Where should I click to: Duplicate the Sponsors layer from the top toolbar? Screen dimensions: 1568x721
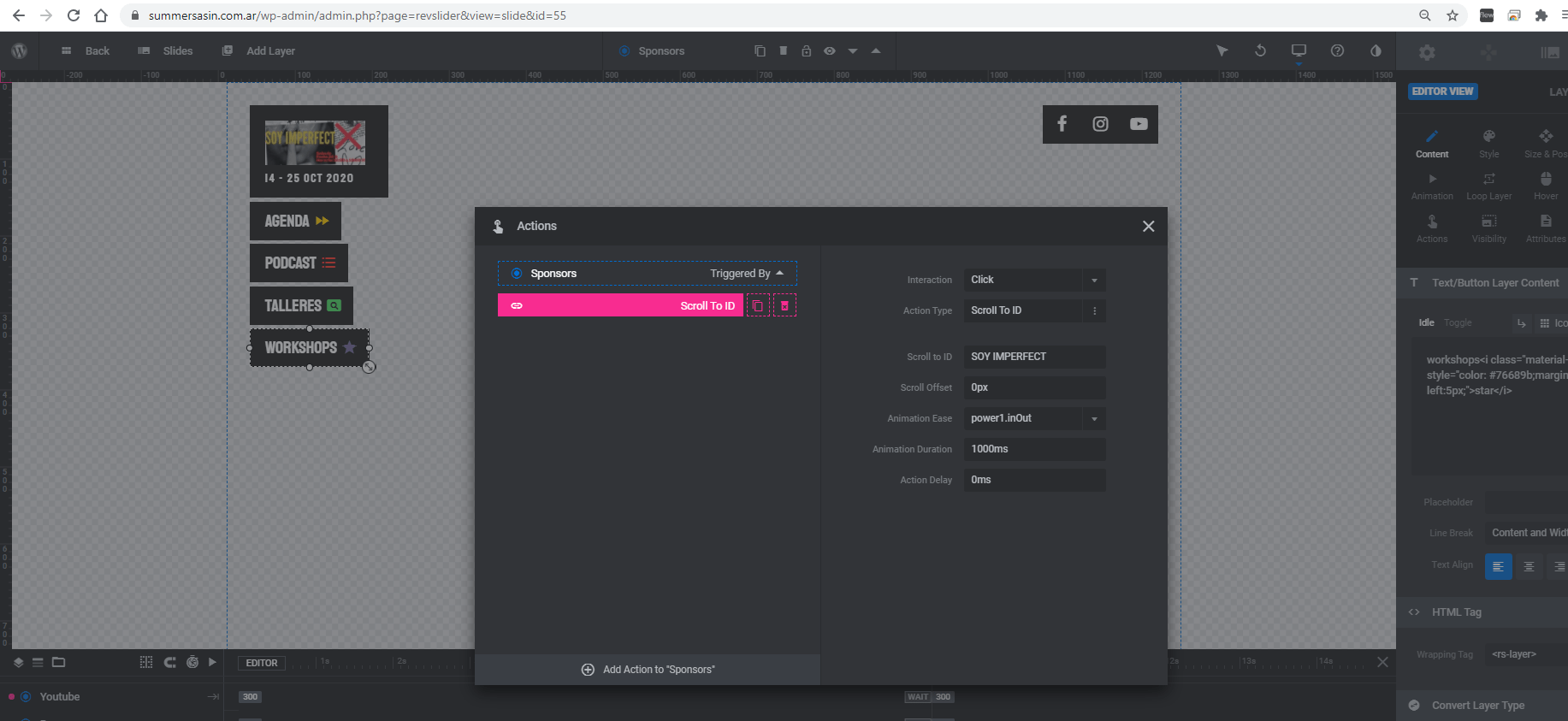[x=760, y=51]
